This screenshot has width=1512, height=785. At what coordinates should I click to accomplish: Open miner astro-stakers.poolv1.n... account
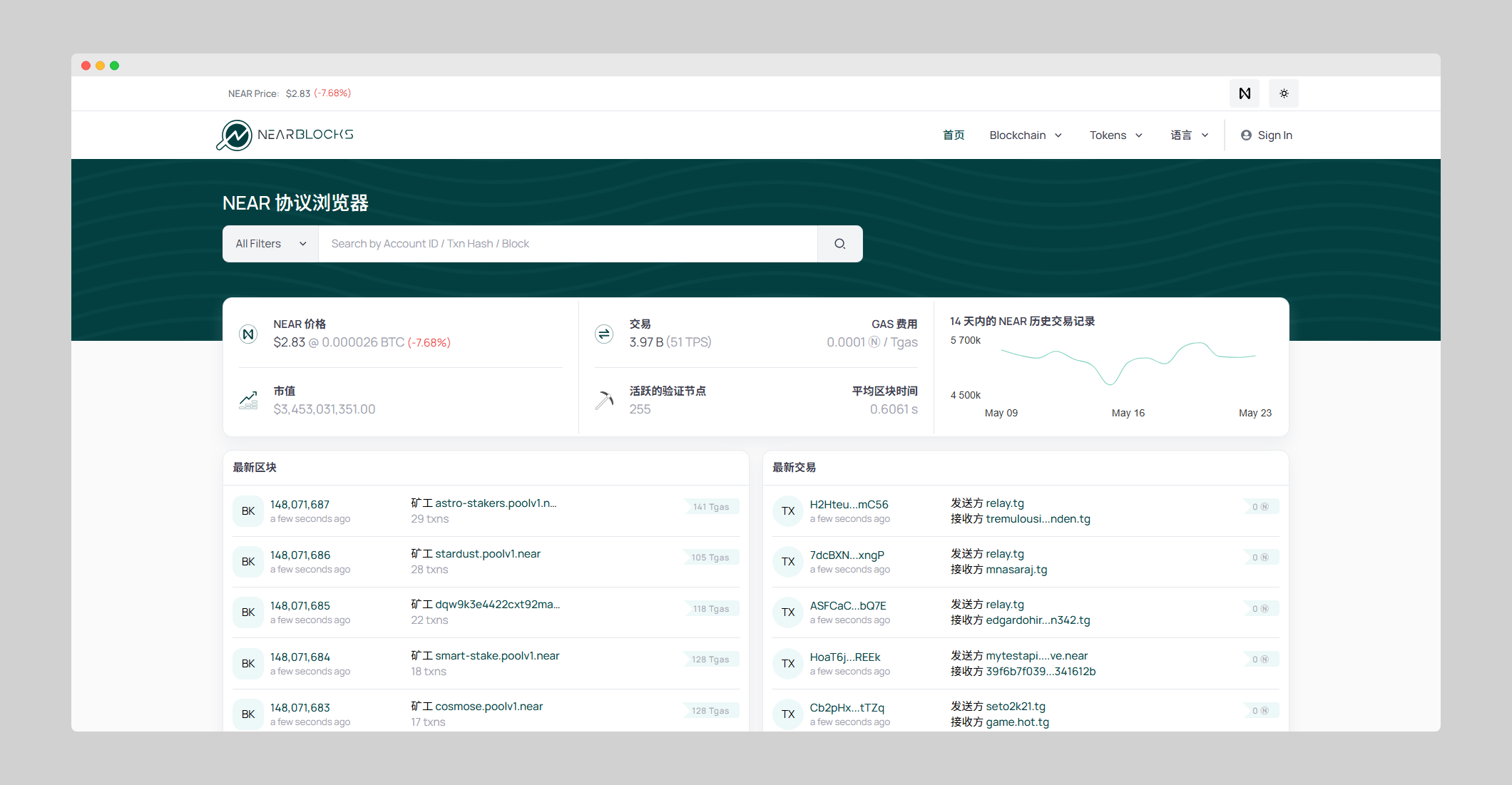(496, 503)
